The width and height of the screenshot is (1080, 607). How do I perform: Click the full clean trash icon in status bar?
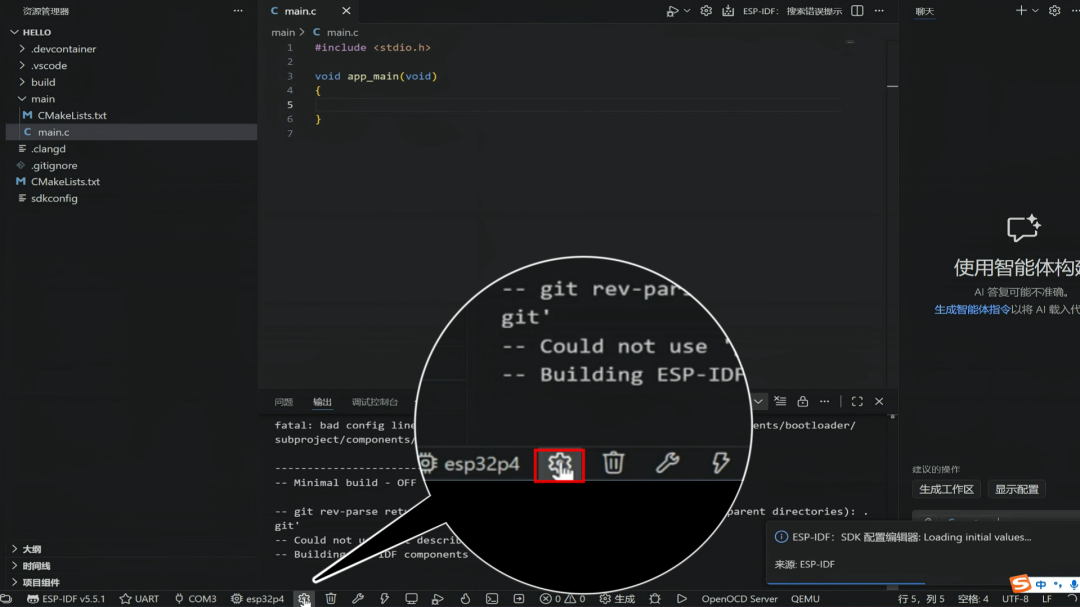coord(331,599)
